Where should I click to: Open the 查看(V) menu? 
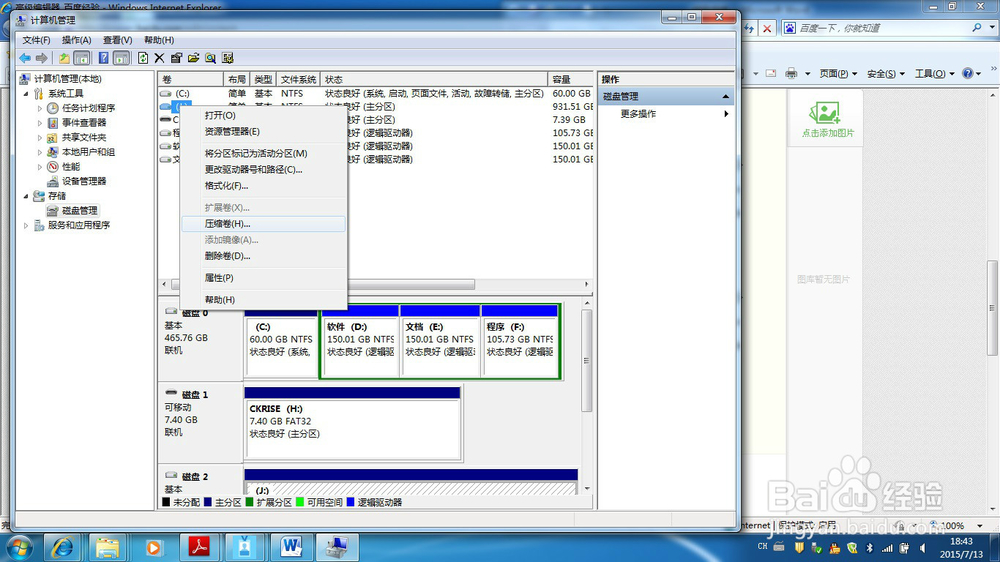(117, 40)
